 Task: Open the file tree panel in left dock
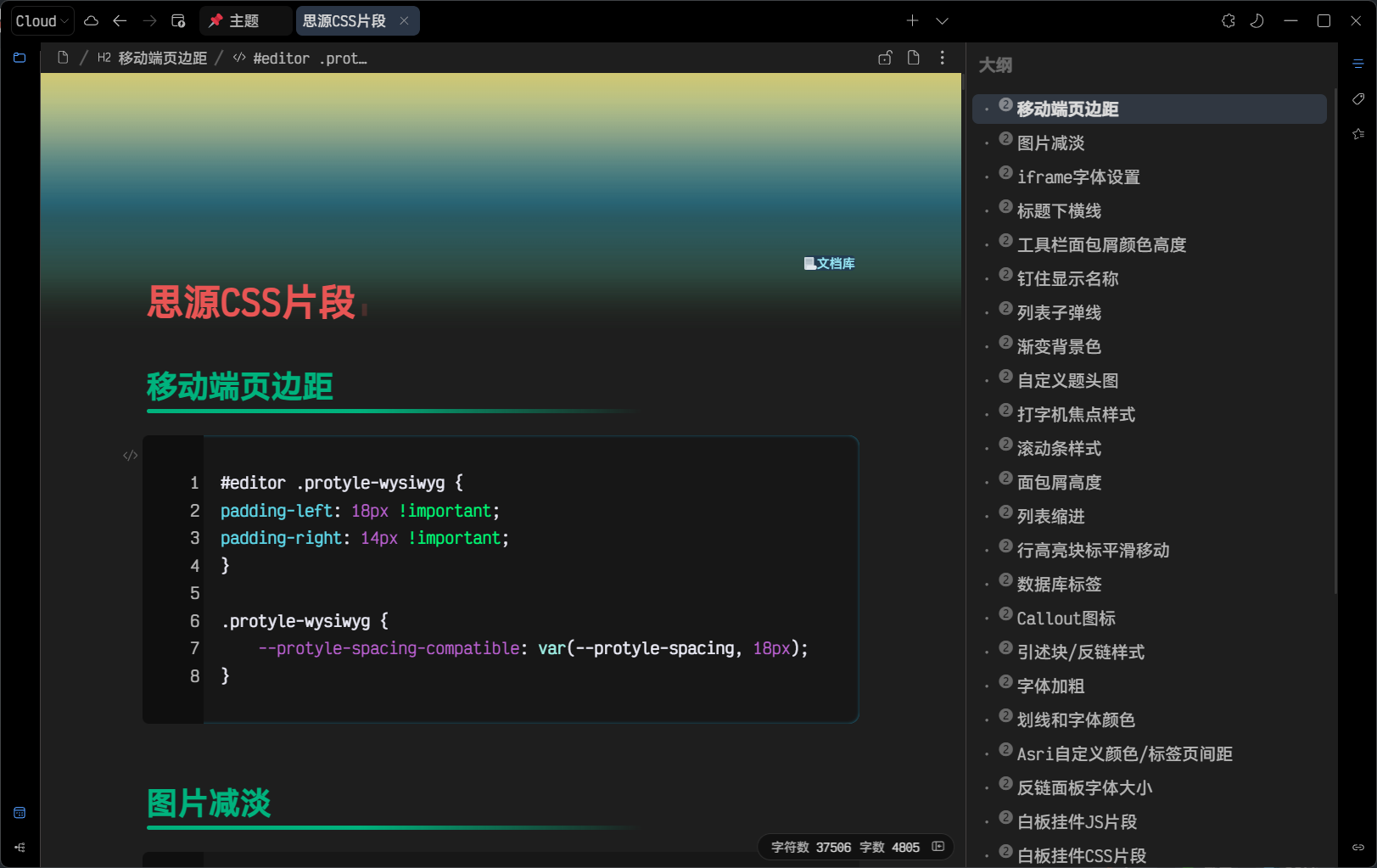(x=20, y=58)
